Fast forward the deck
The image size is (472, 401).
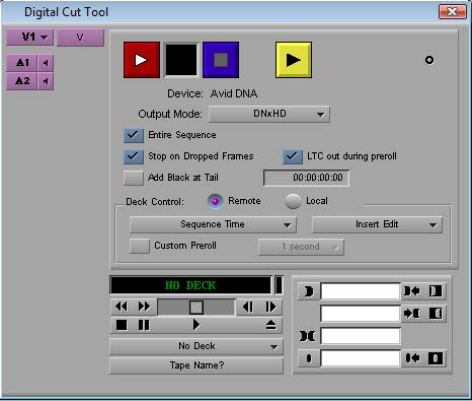pos(144,306)
